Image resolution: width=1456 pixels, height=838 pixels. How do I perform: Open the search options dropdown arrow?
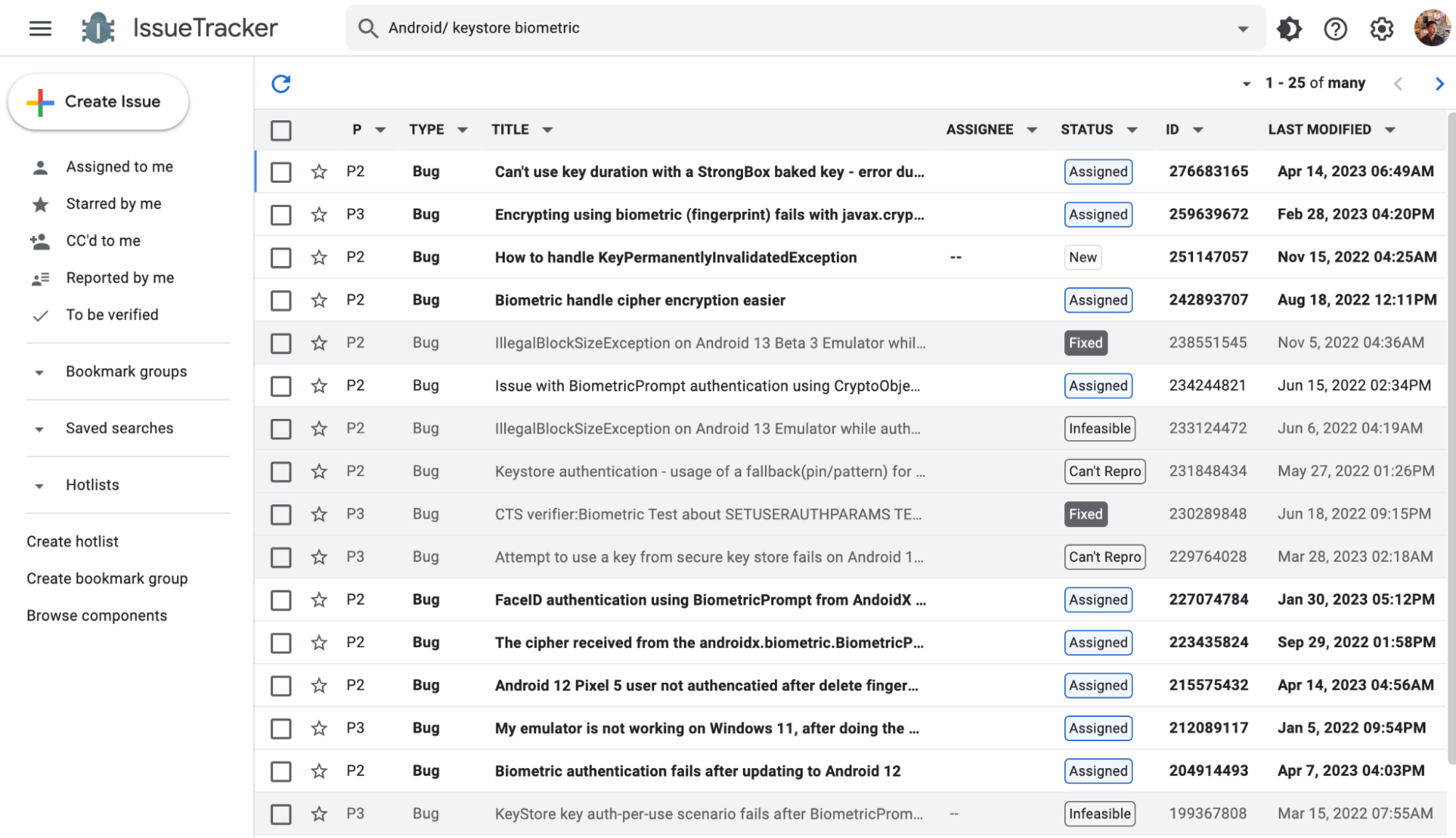click(x=1243, y=29)
